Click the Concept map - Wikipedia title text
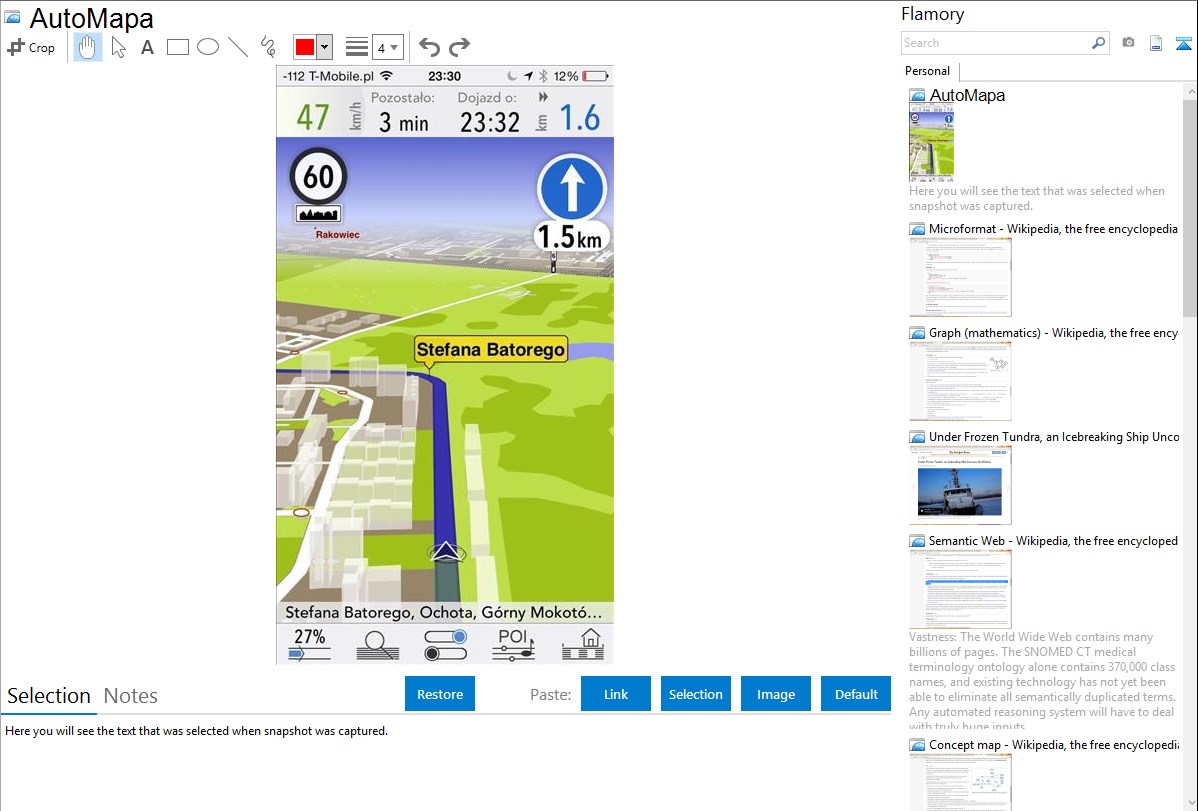1198x811 pixels. coord(1053,744)
